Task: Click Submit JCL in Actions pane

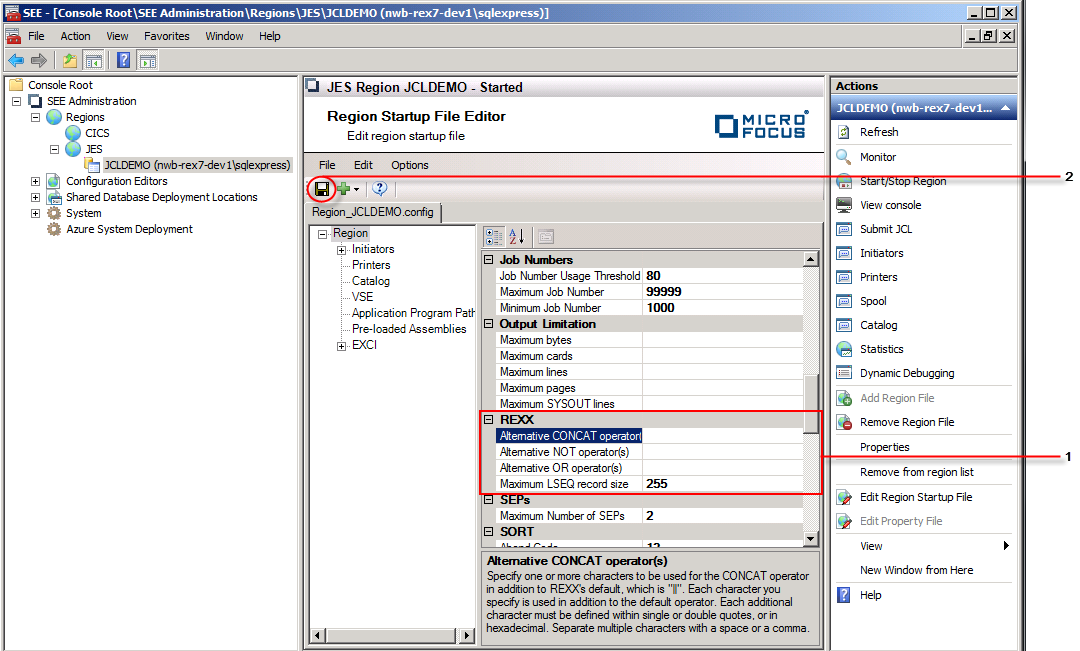Action: click(x=885, y=229)
